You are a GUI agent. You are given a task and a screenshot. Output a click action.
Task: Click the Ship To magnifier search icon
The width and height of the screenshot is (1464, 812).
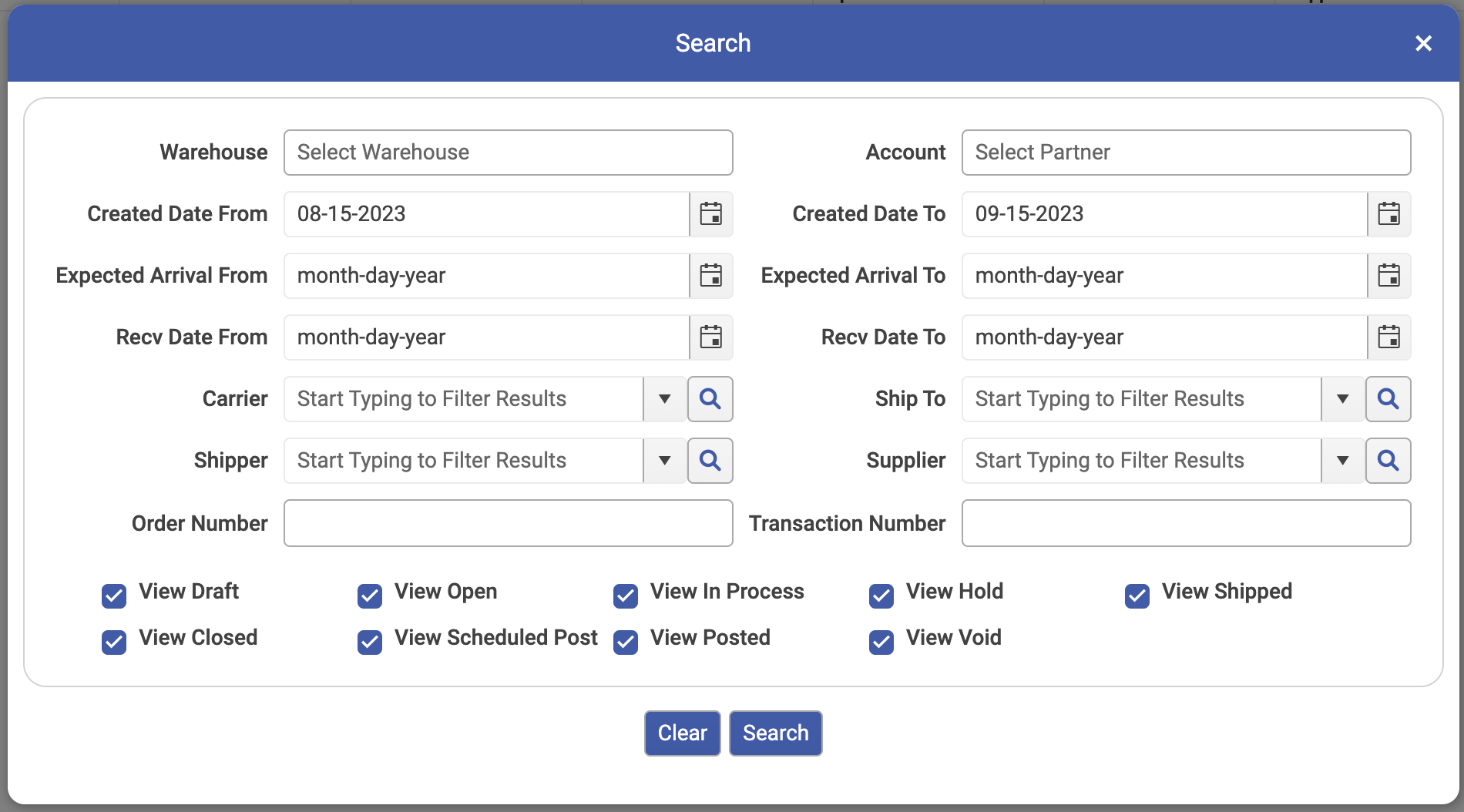pos(1388,399)
